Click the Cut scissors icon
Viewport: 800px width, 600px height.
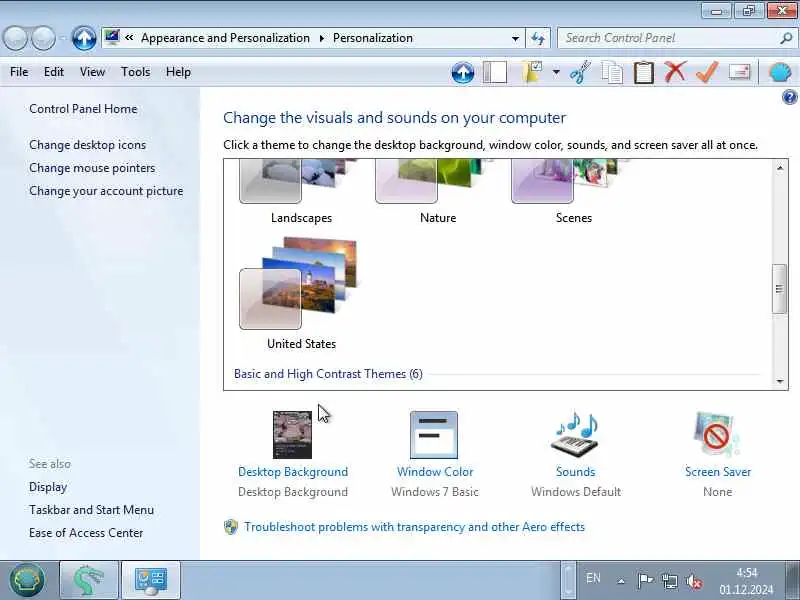point(580,72)
